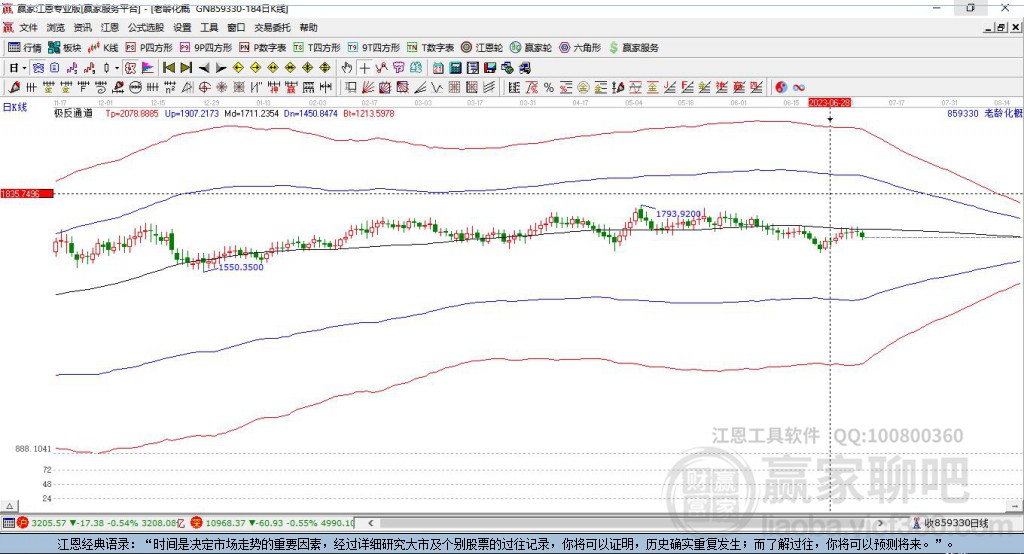This screenshot has width=1024, height=554.
Task: Expand sub-panel with bottom-left triangle button
Action: coord(9,506)
